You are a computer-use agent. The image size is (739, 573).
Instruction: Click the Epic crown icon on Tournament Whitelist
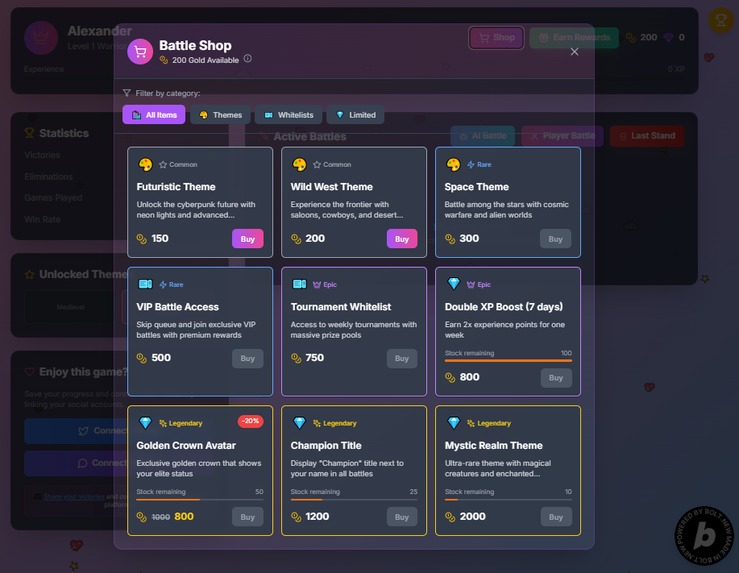pyautogui.click(x=317, y=285)
